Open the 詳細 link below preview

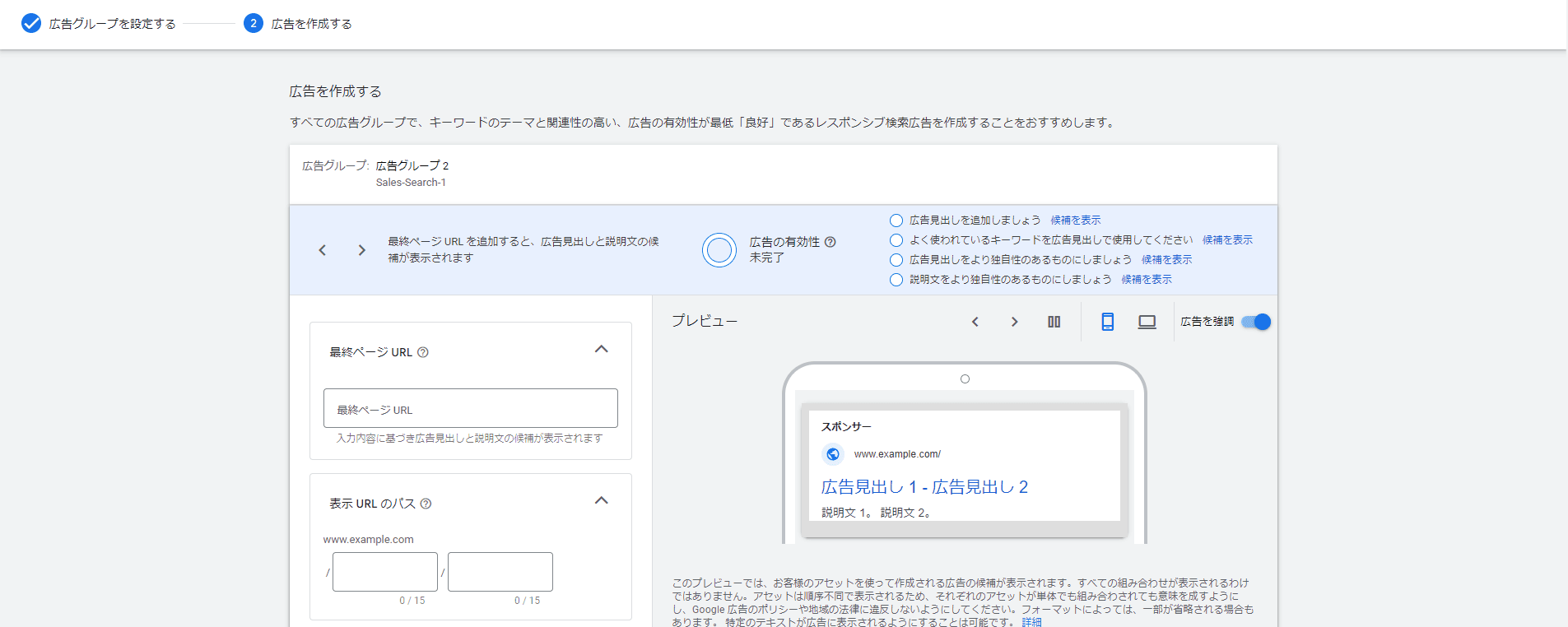[1031, 622]
